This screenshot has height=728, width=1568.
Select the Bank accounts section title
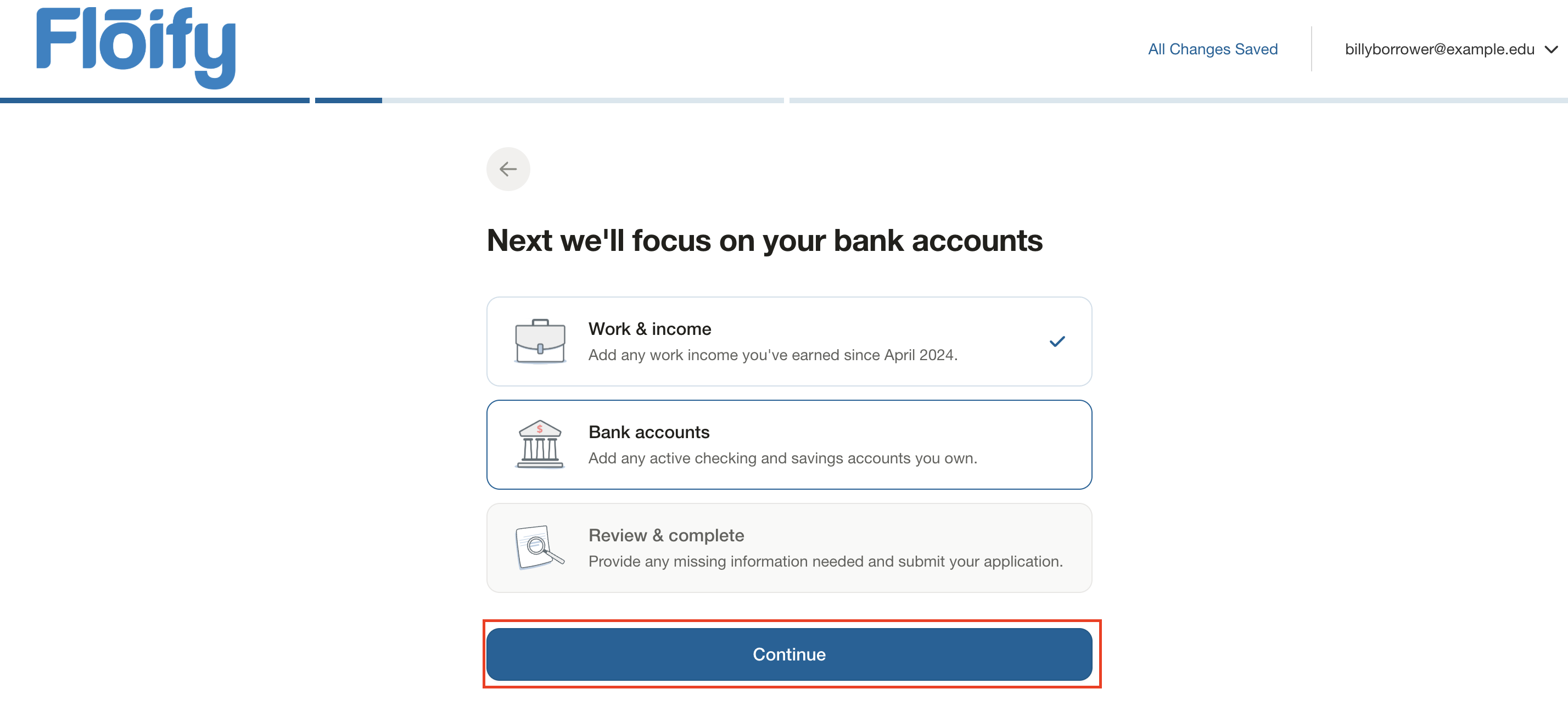click(x=649, y=432)
